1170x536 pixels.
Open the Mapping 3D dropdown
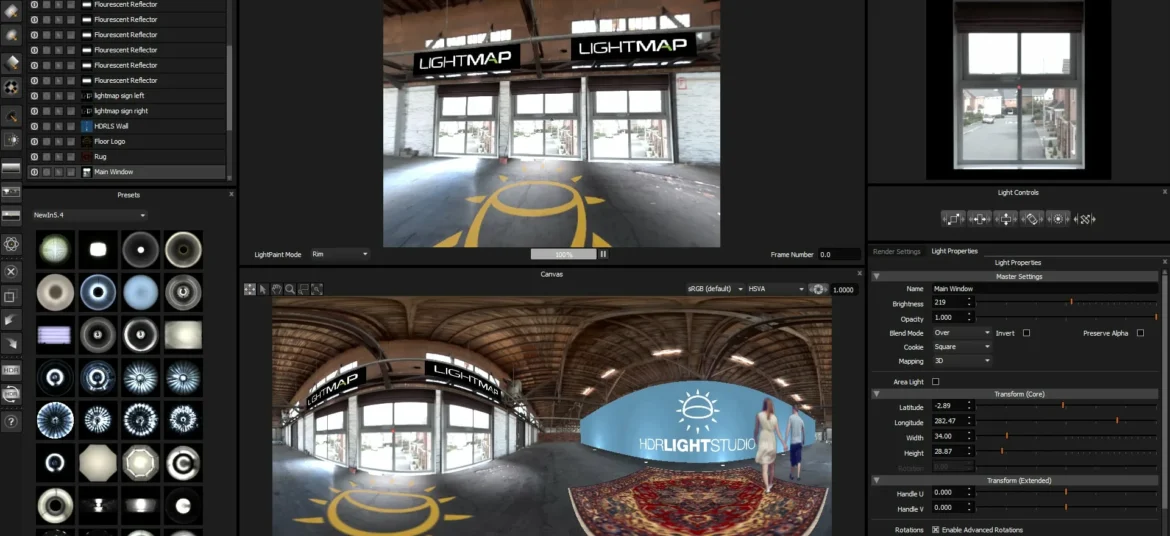[x=961, y=361]
